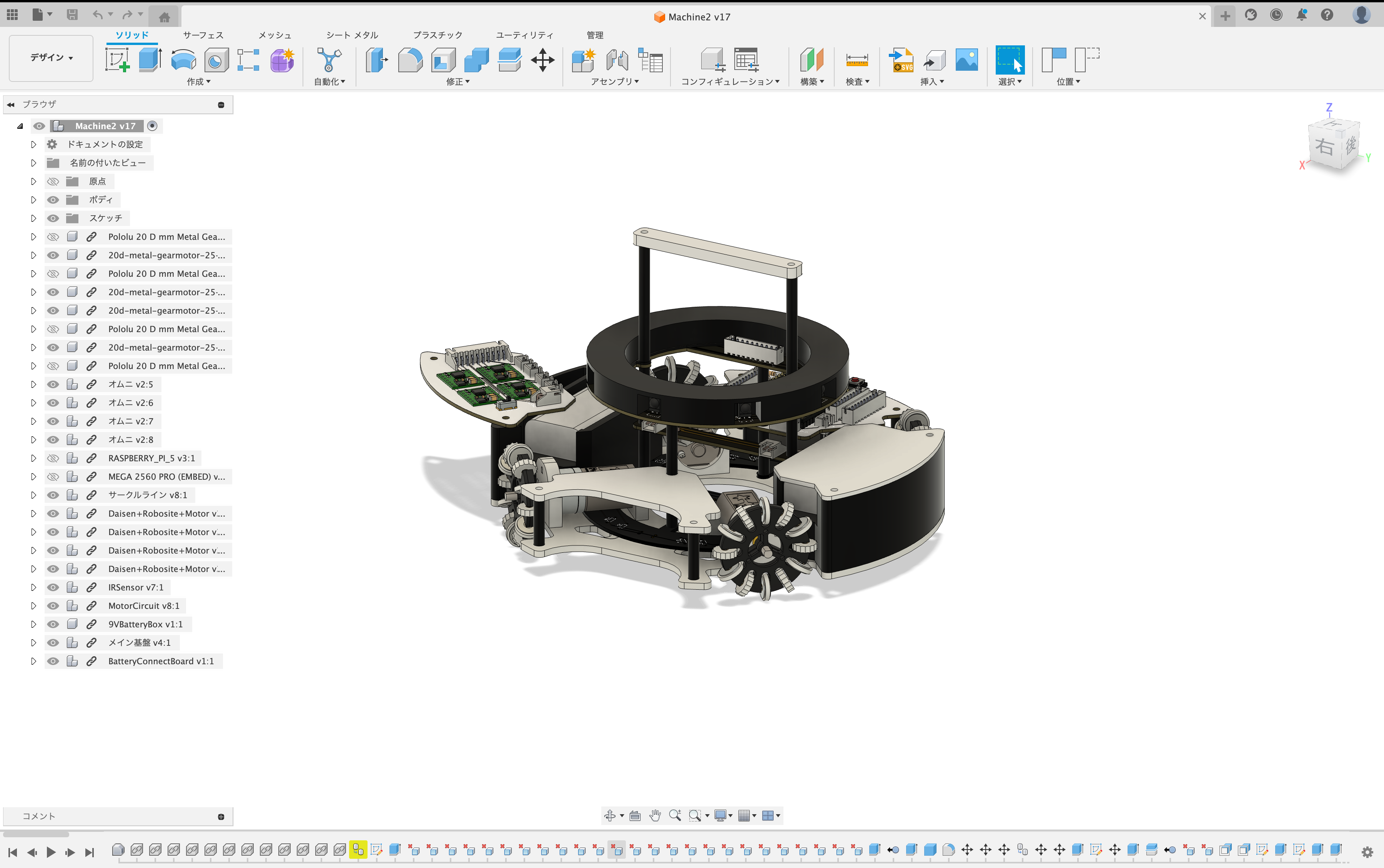The height and width of the screenshot is (868, 1384).
Task: Open the アセンブリ dropdown menu
Action: pos(615,81)
